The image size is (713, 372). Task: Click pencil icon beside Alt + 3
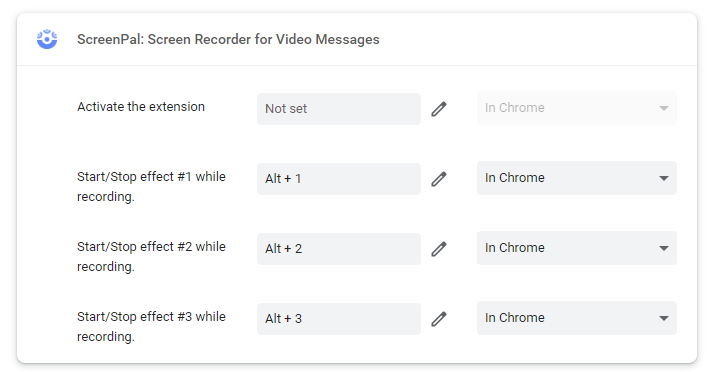(439, 319)
